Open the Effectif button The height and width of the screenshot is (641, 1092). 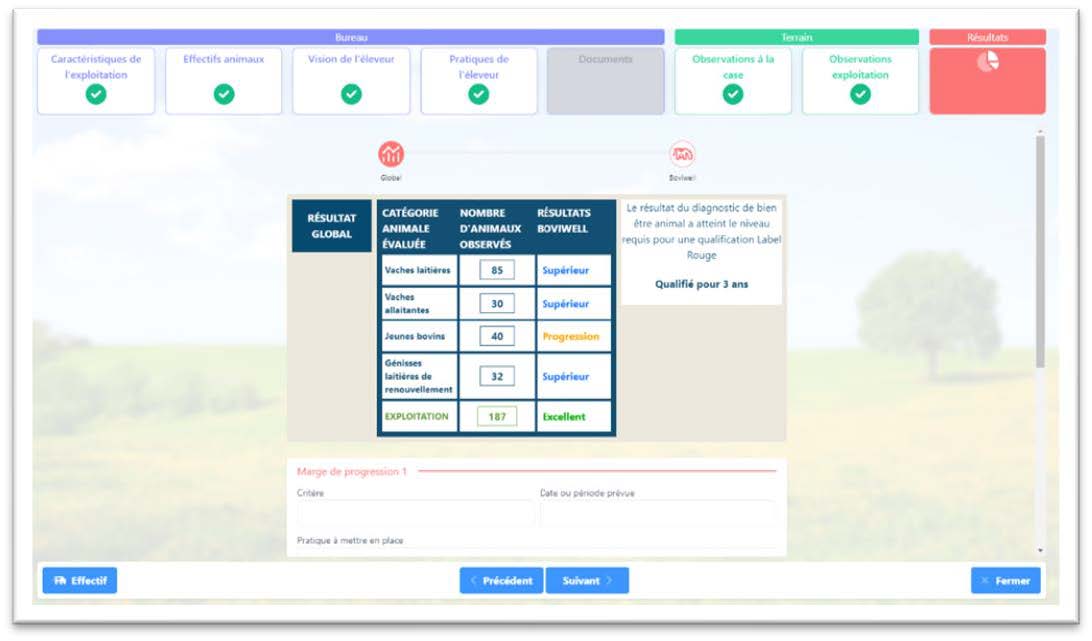pyautogui.click(x=80, y=580)
